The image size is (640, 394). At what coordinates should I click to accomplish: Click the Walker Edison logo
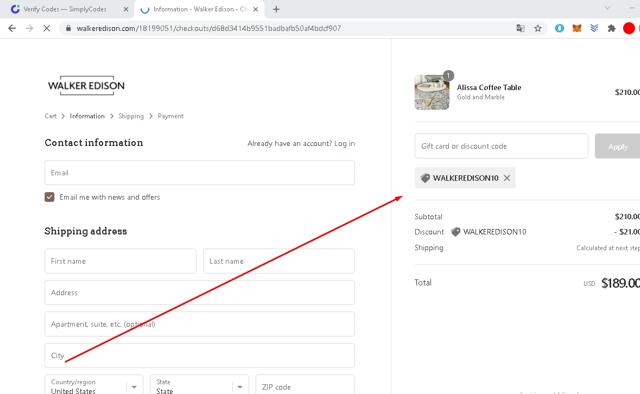pos(86,86)
